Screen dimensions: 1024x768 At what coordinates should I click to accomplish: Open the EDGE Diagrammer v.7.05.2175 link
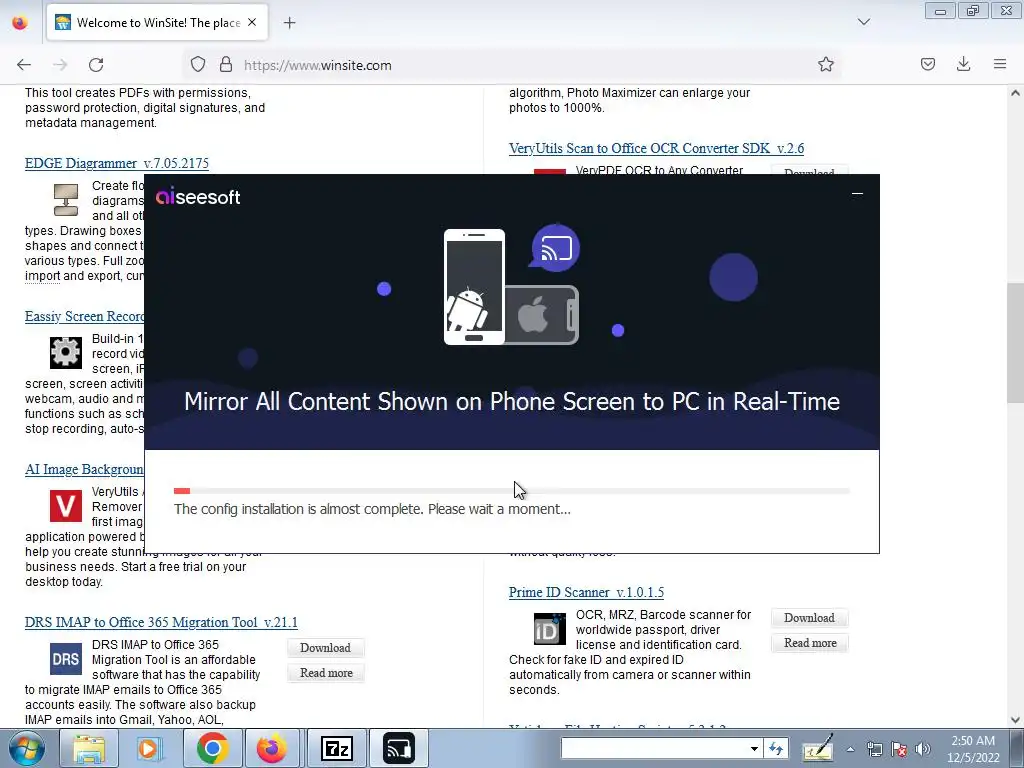(x=117, y=163)
